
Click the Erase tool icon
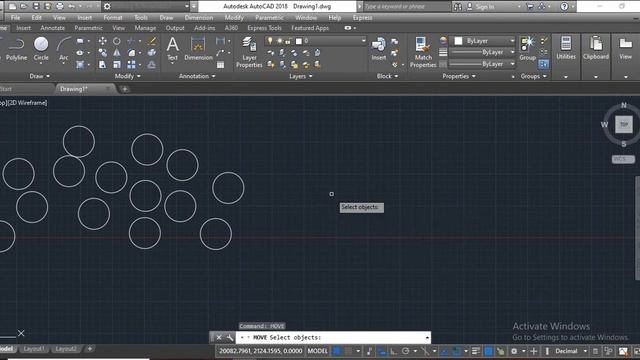152,41
